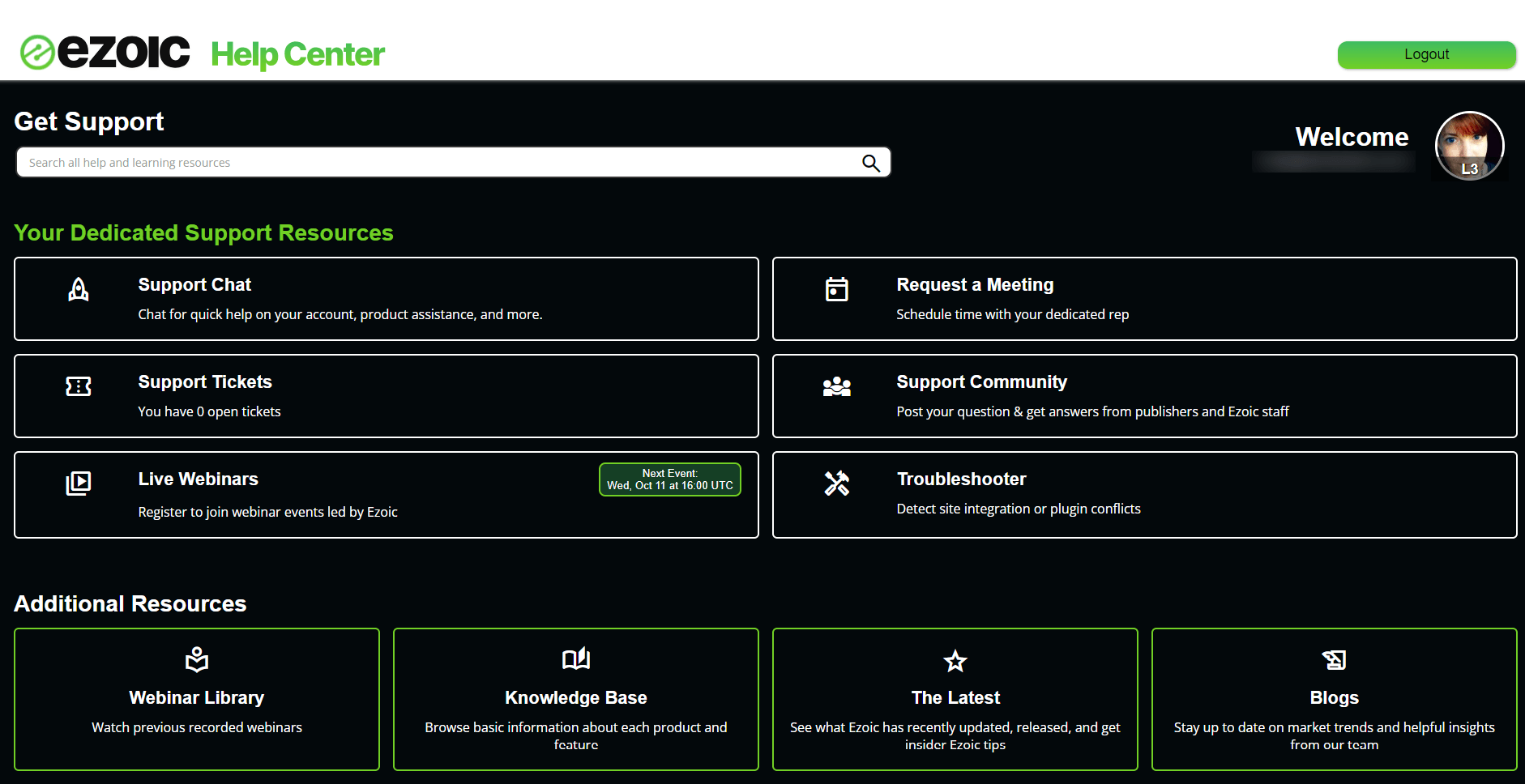The image size is (1525, 784).
Task: Open the Troubleshooter title
Action: click(961, 479)
